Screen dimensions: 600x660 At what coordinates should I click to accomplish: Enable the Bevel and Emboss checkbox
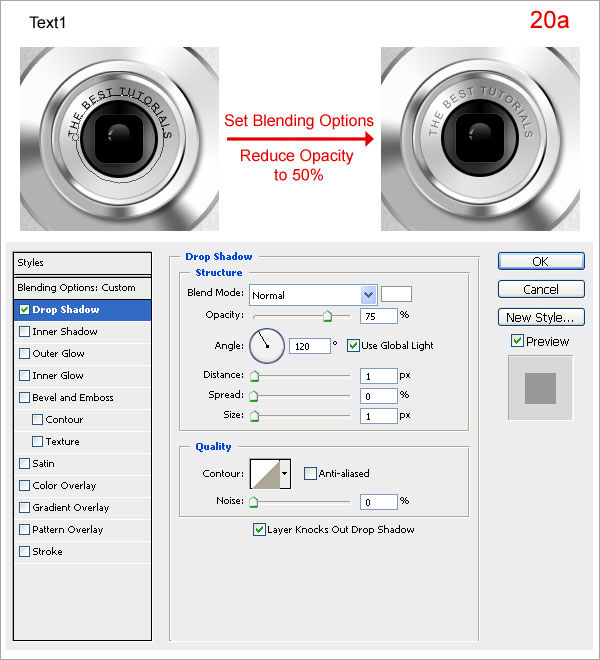tap(24, 397)
